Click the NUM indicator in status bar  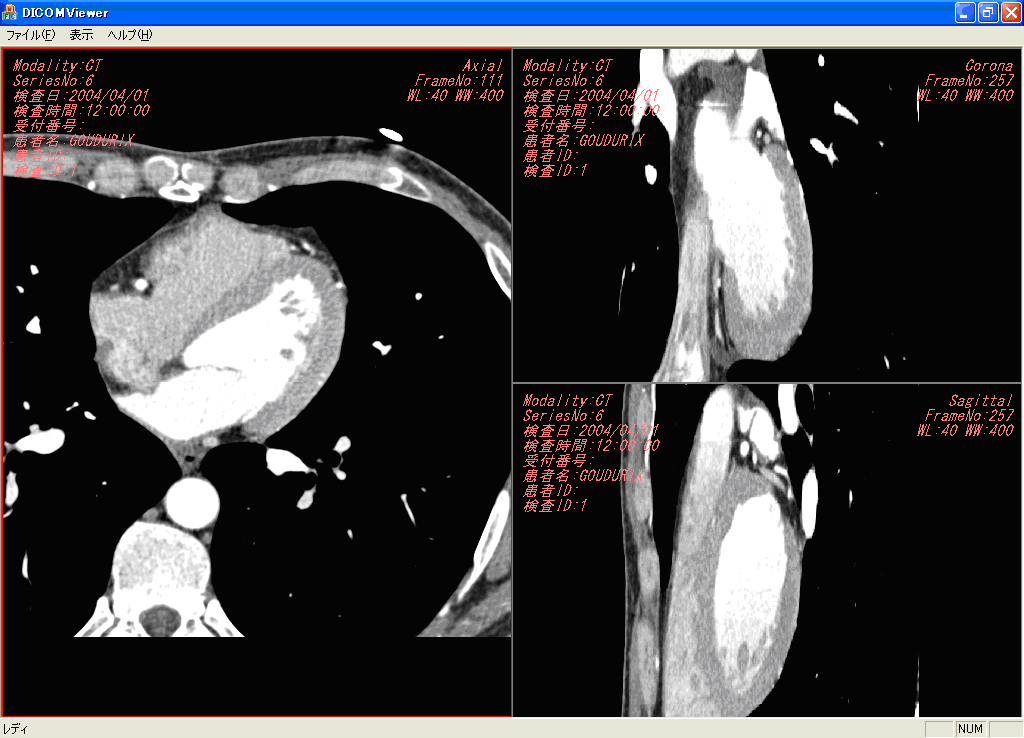[970, 729]
